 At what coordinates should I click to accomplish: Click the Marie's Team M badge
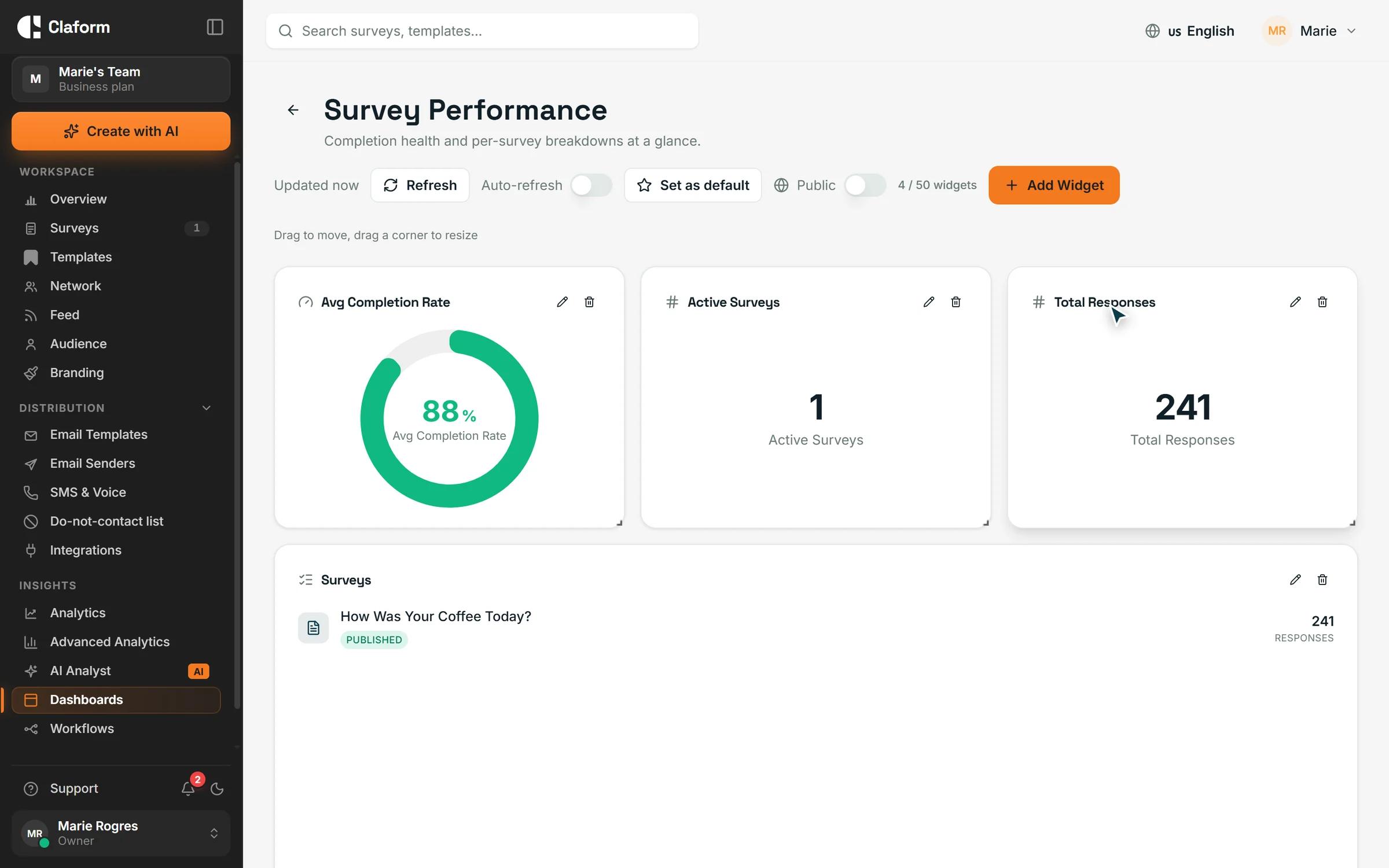pos(35,79)
